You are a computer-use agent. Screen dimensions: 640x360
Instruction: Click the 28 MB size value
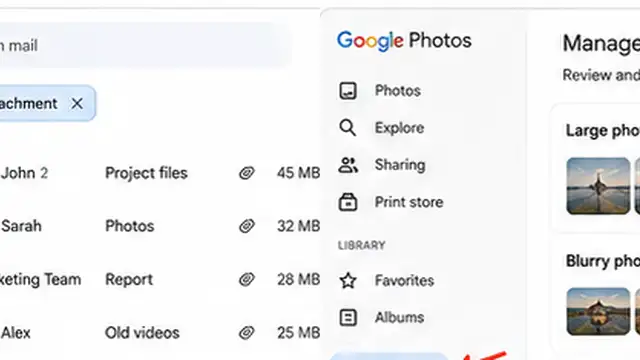(298, 280)
